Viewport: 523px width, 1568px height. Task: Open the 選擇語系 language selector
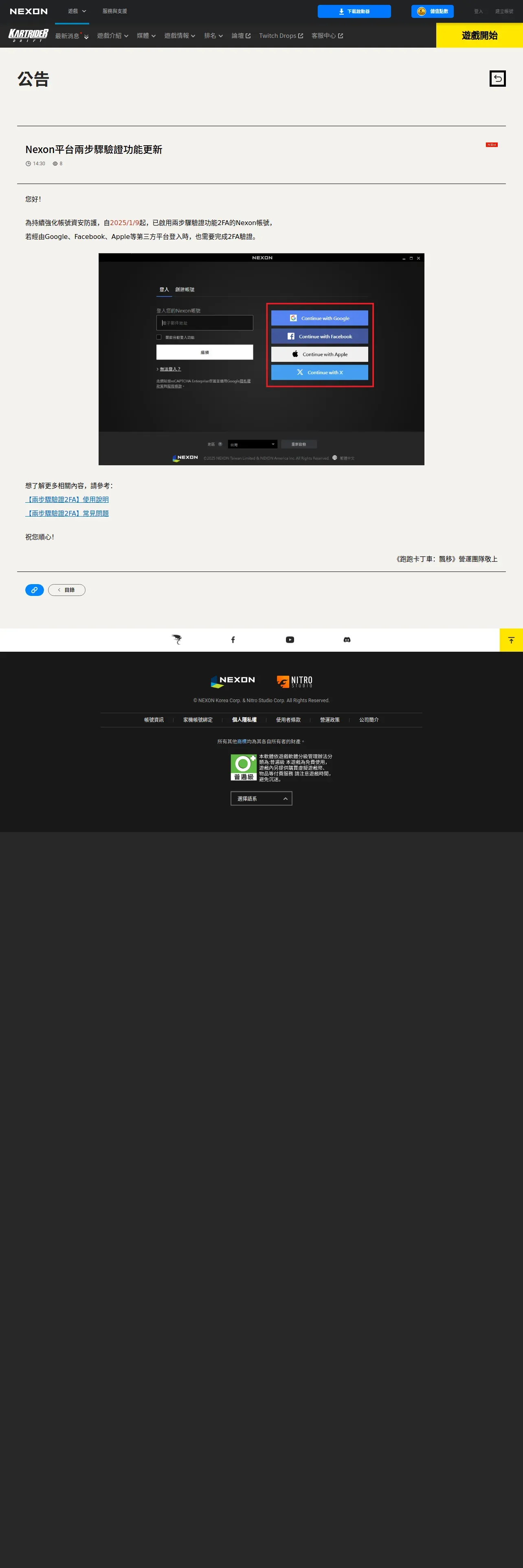pyautogui.click(x=261, y=799)
